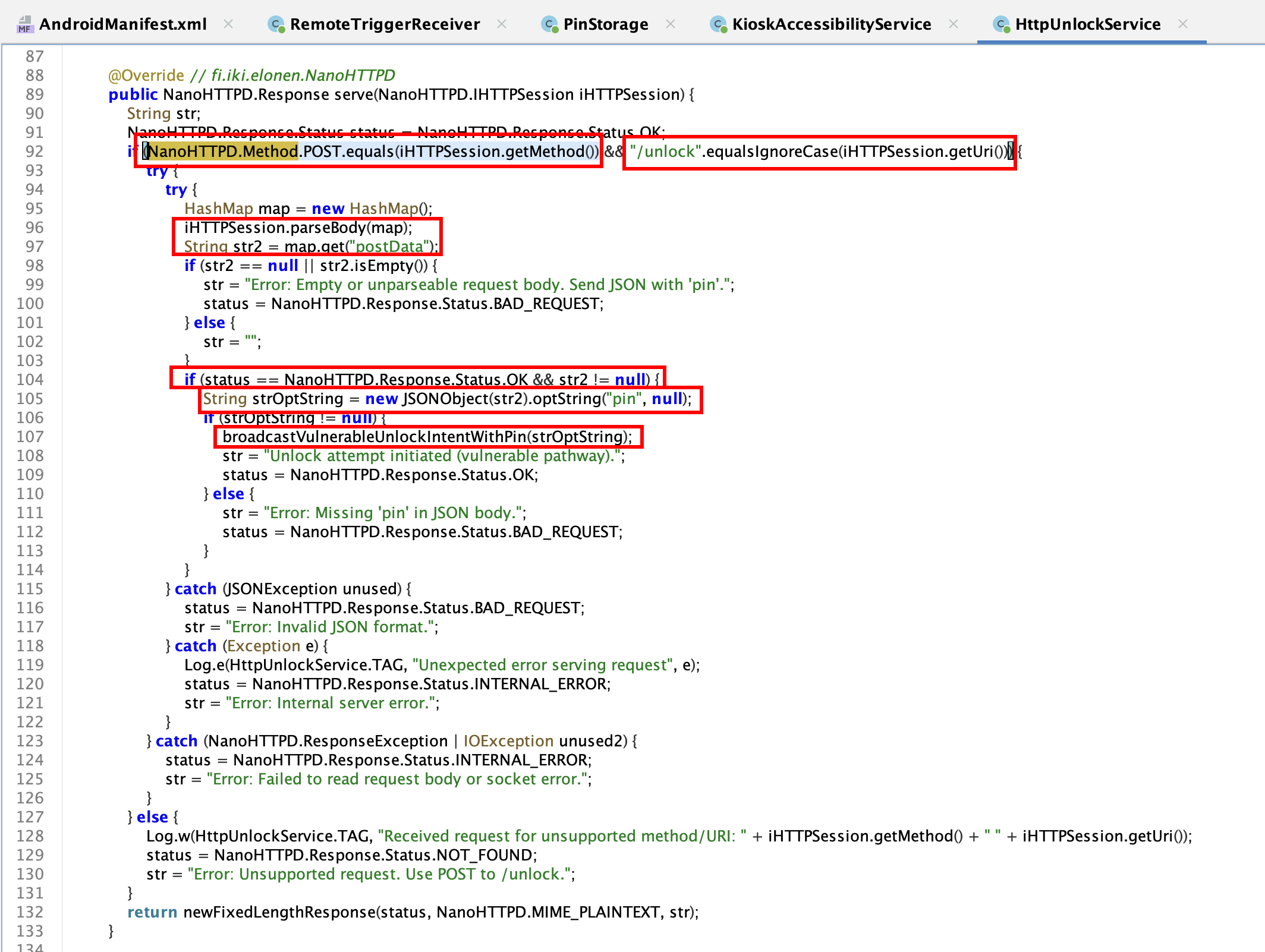Screen dimensions: 1265x952
Task: Click the 'serve' method name on line 89
Action: pyautogui.click(x=354, y=94)
